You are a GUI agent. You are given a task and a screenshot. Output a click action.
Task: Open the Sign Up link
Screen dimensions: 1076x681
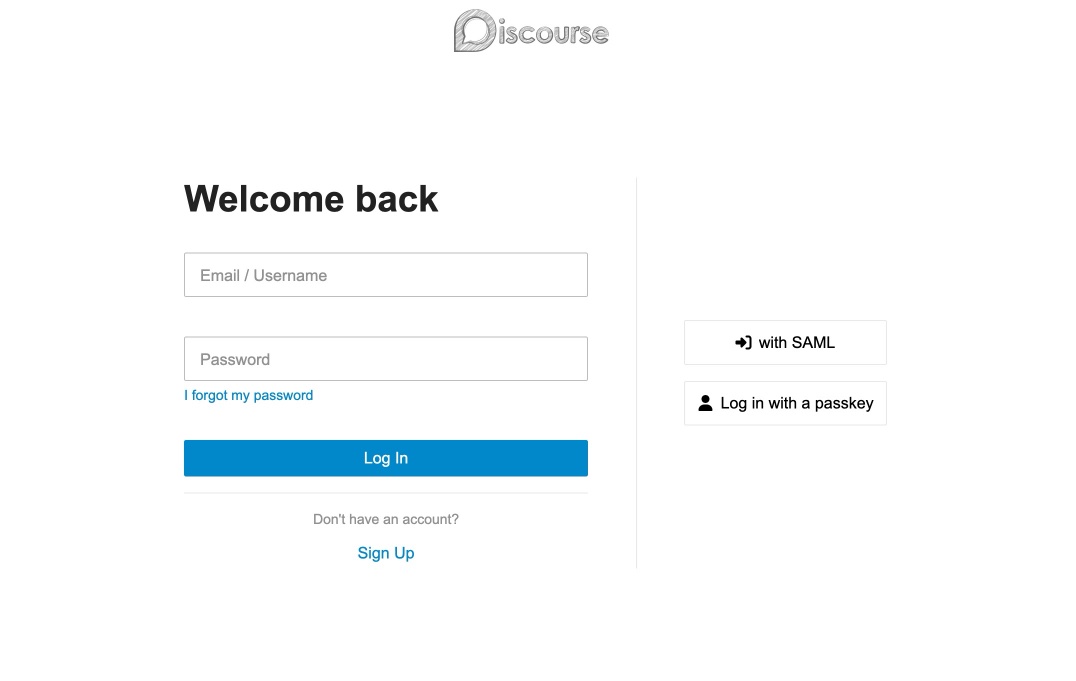point(386,553)
